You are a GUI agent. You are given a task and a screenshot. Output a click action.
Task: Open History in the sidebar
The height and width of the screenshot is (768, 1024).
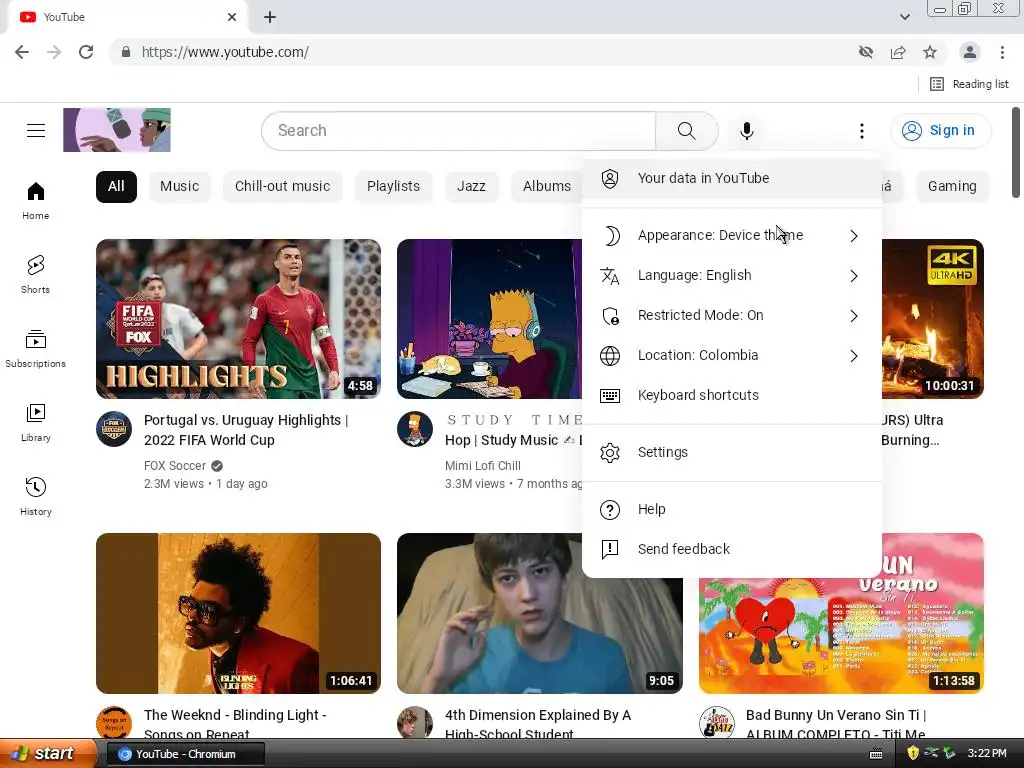[x=35, y=497]
